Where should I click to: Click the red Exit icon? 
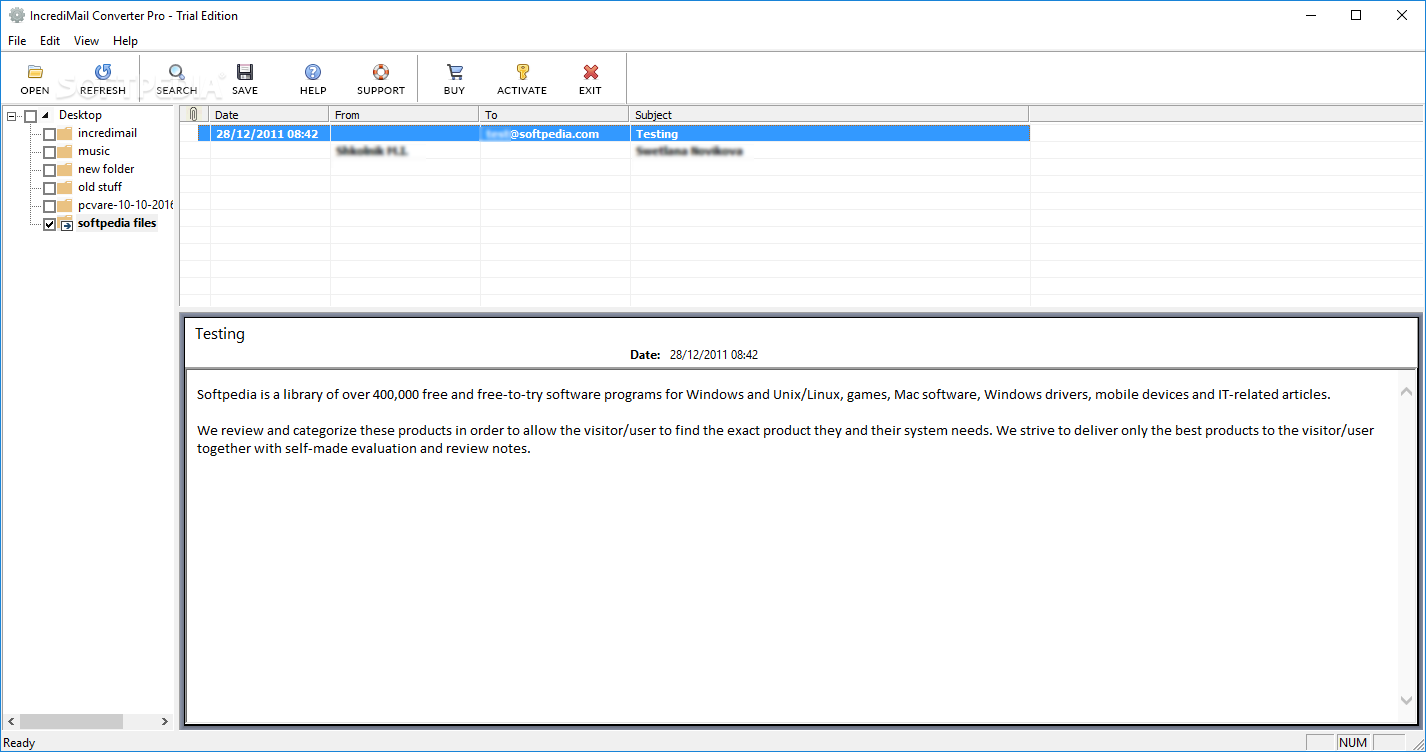tap(590, 72)
